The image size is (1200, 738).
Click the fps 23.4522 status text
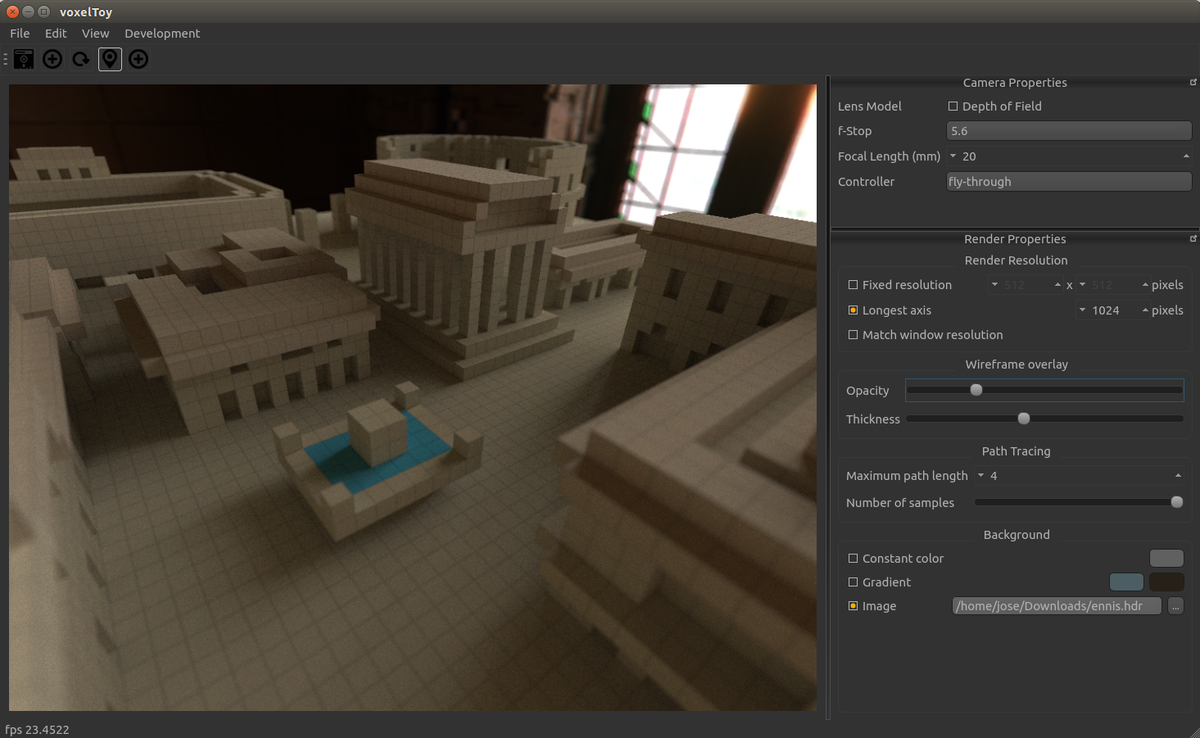coord(37,730)
